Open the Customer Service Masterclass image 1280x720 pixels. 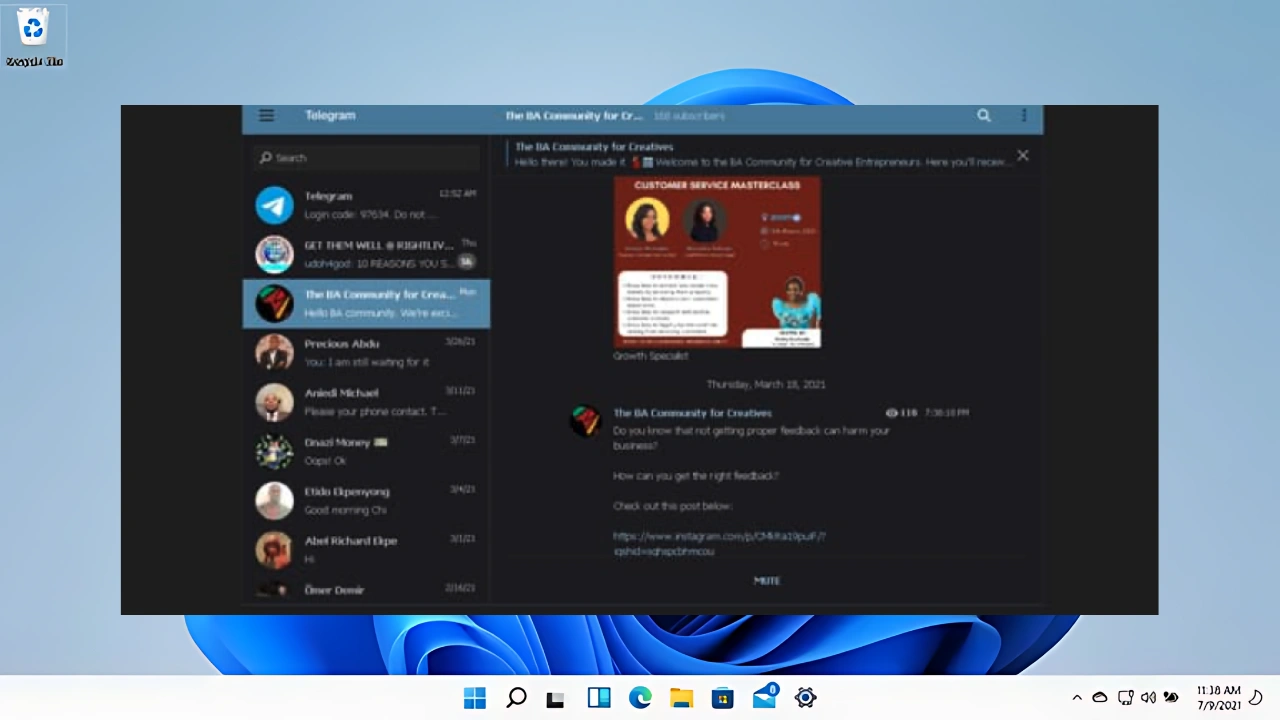(717, 262)
